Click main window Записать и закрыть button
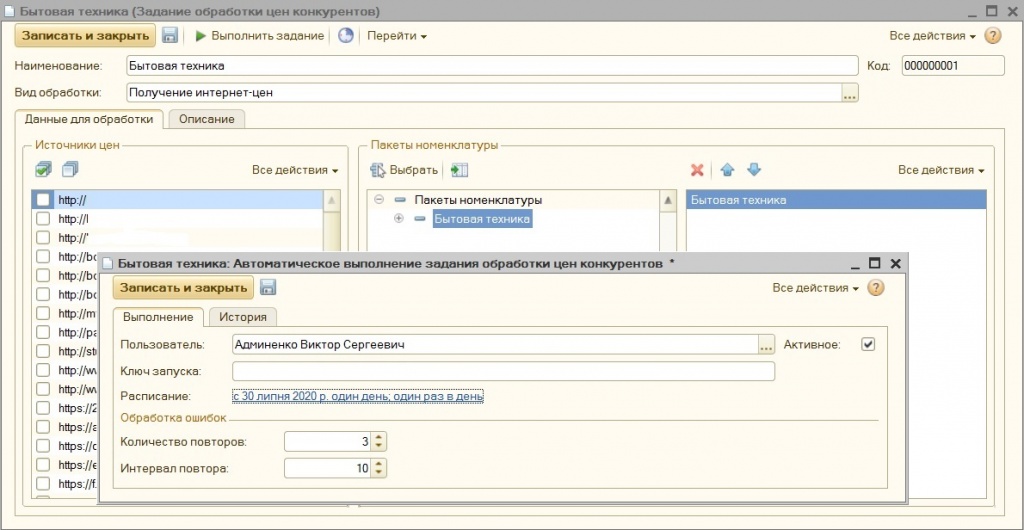Screen dimensions: 1024x530 pos(86,36)
